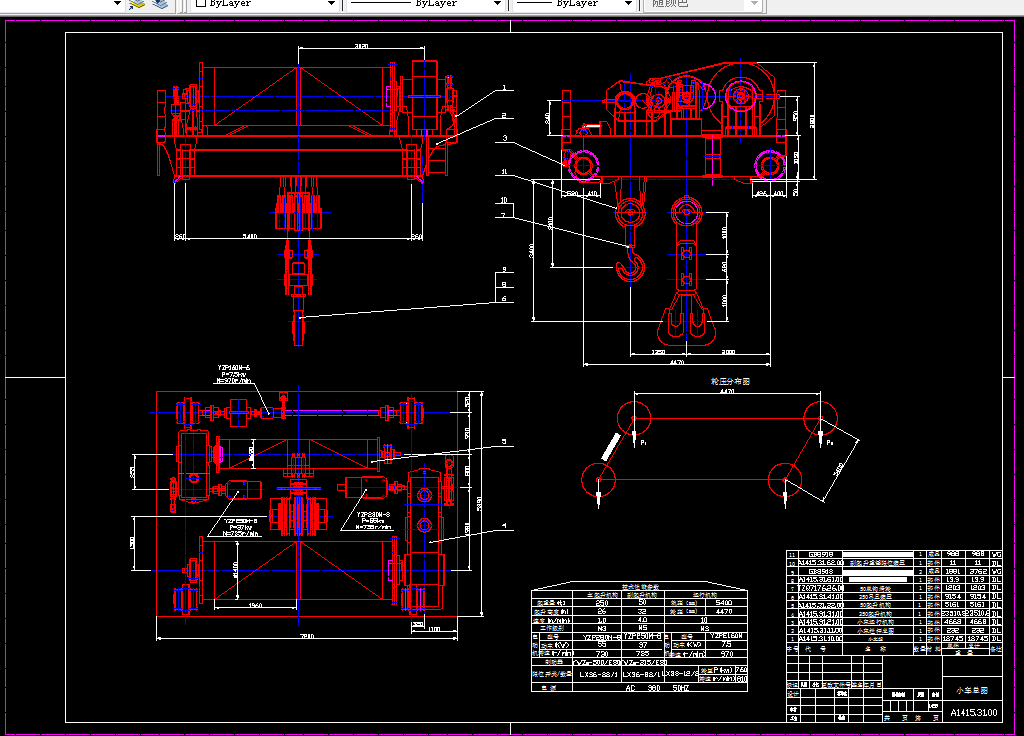The width and height of the screenshot is (1024, 736).
Task: Open the color ByLayer dropdown with white swatch
Action: (x=265, y=3)
